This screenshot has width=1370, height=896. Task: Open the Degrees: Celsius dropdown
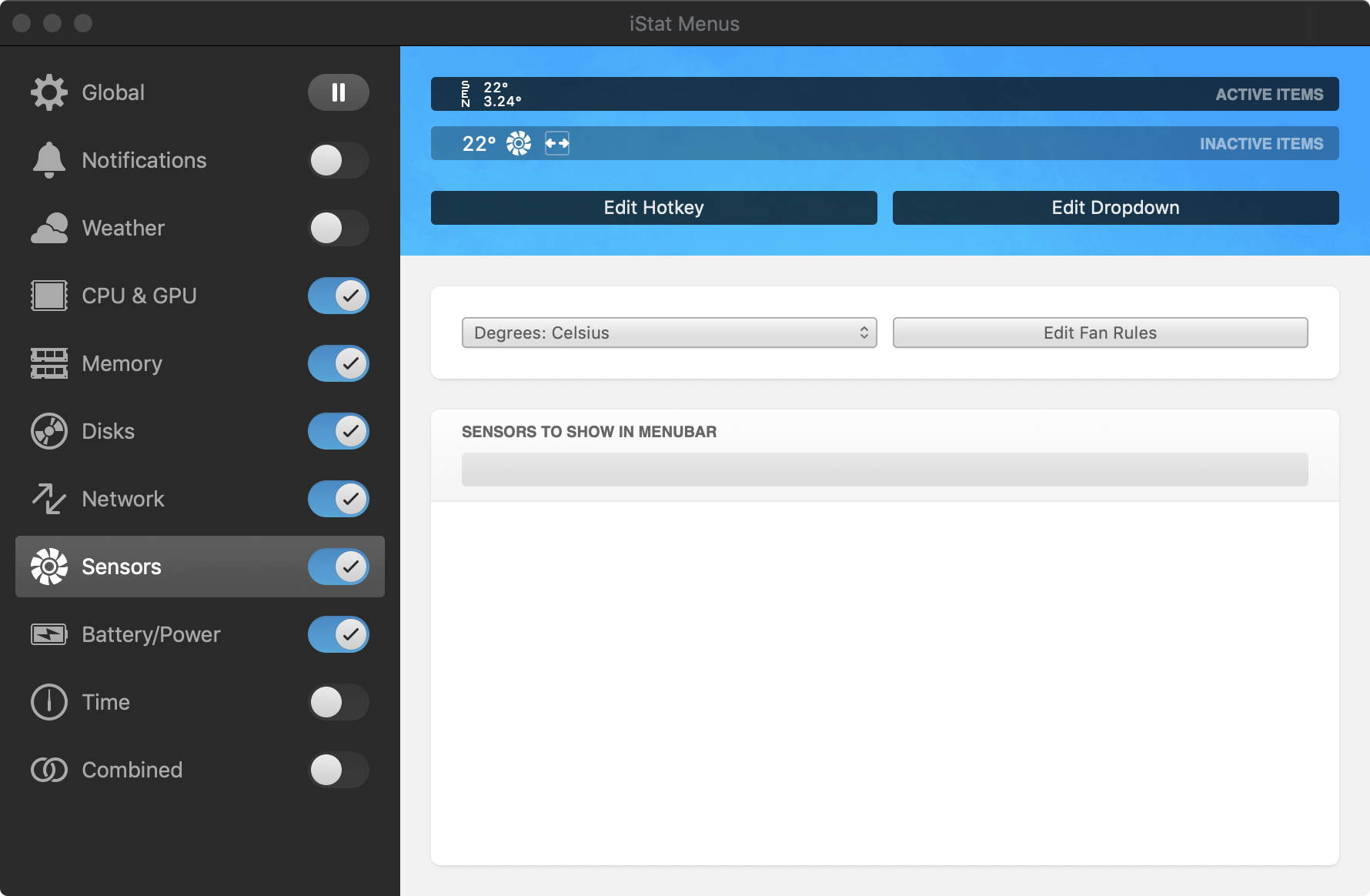(x=670, y=333)
